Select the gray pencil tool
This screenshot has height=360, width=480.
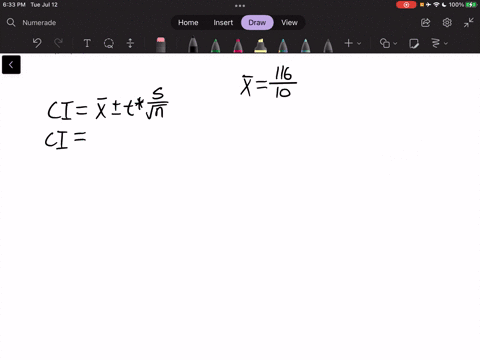[328, 45]
